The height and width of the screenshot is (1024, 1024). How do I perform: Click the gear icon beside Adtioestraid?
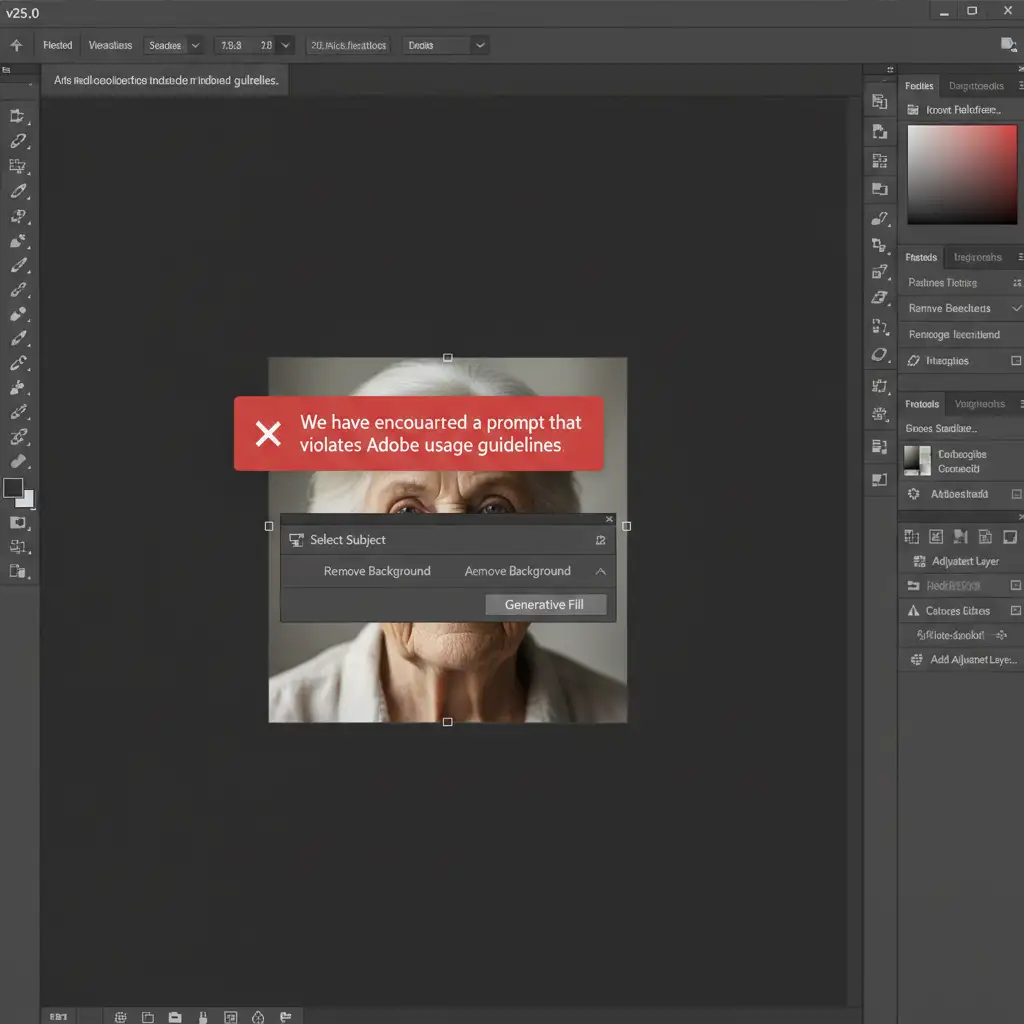[913, 494]
